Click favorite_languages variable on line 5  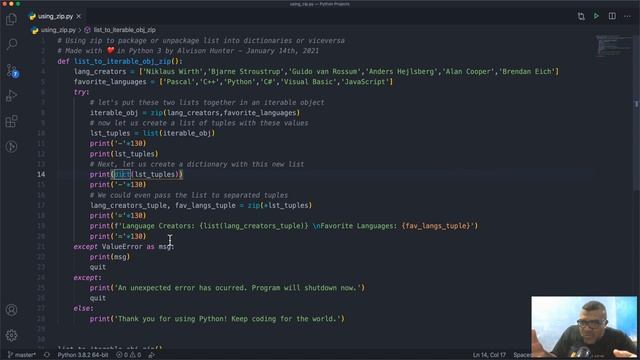click(x=110, y=82)
